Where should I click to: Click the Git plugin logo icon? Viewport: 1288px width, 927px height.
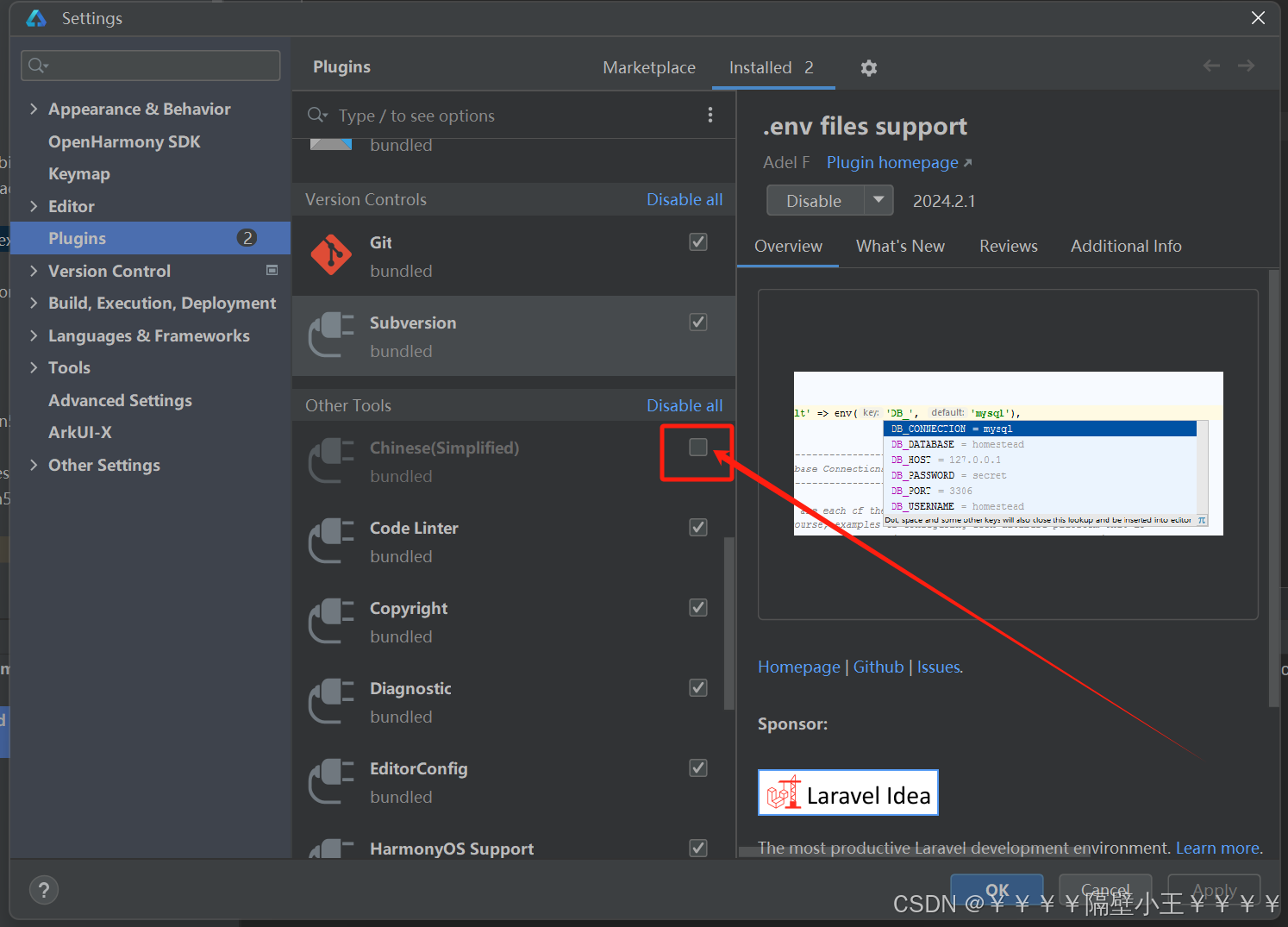pyautogui.click(x=331, y=255)
